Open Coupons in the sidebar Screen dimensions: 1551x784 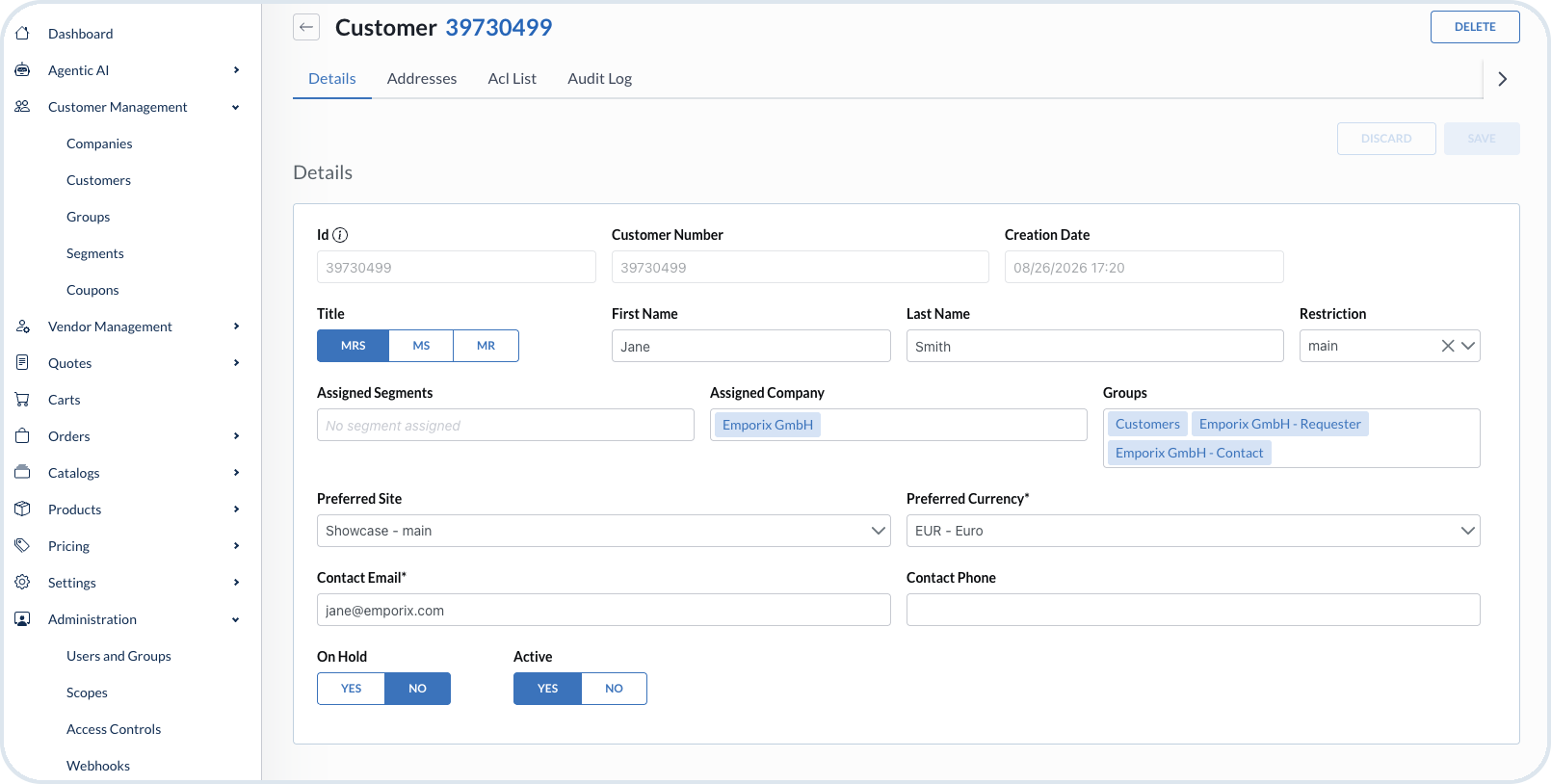tap(92, 290)
